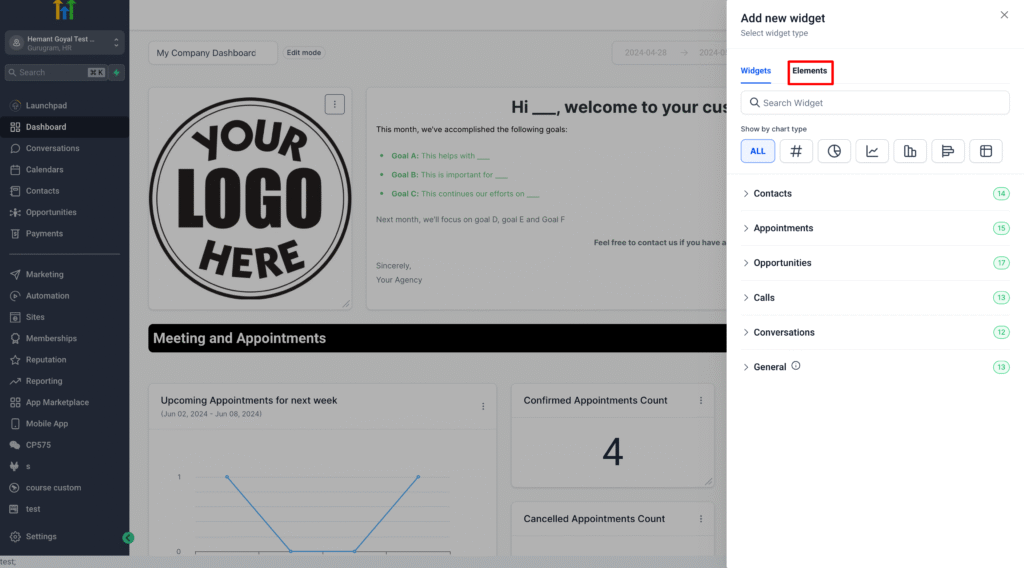Screen dimensions: 1024x568
Task: Filter widgets by pie chart type
Action: (x=834, y=151)
